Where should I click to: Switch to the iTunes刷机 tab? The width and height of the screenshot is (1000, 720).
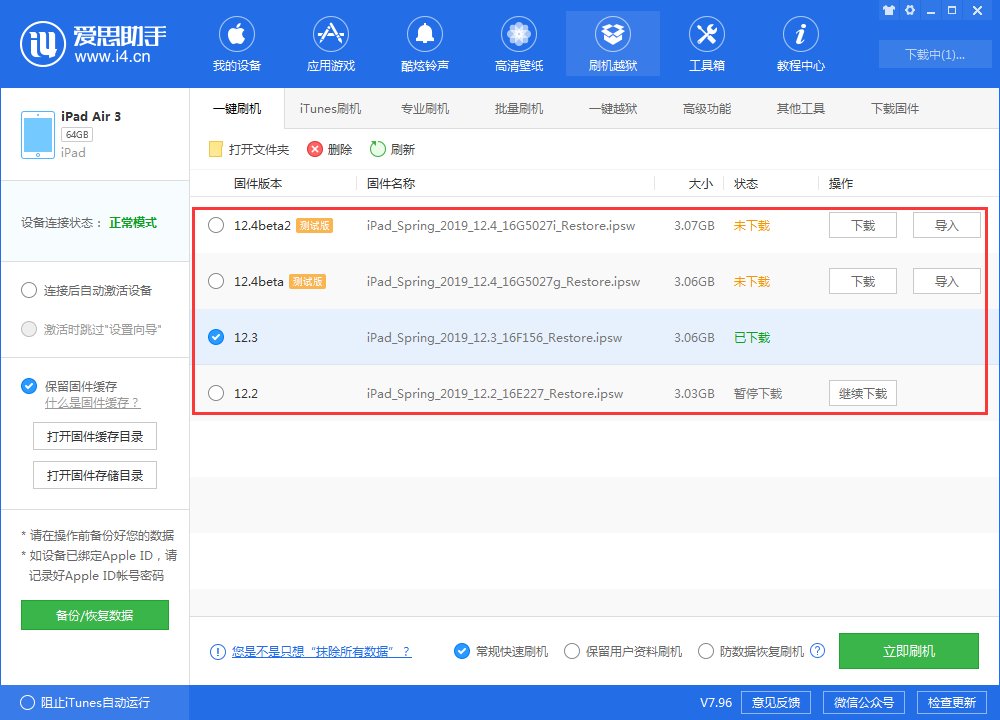coord(331,108)
